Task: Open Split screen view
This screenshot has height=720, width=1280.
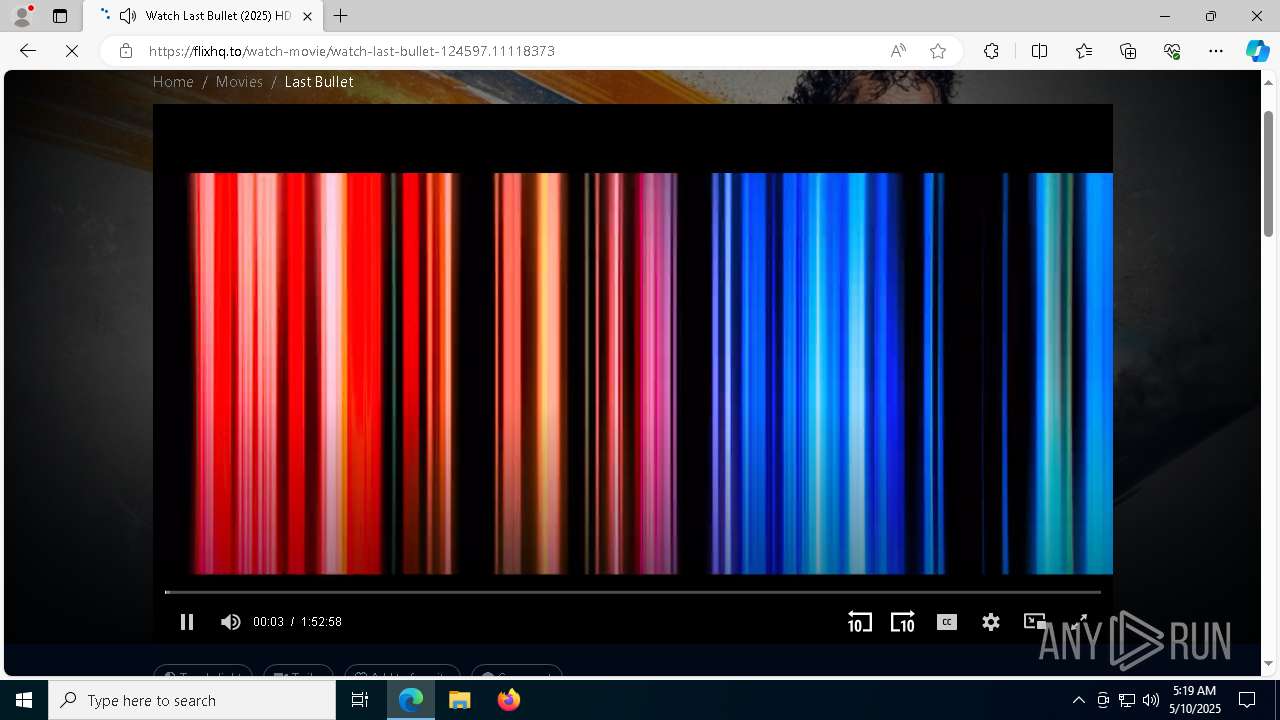Action: (1039, 51)
